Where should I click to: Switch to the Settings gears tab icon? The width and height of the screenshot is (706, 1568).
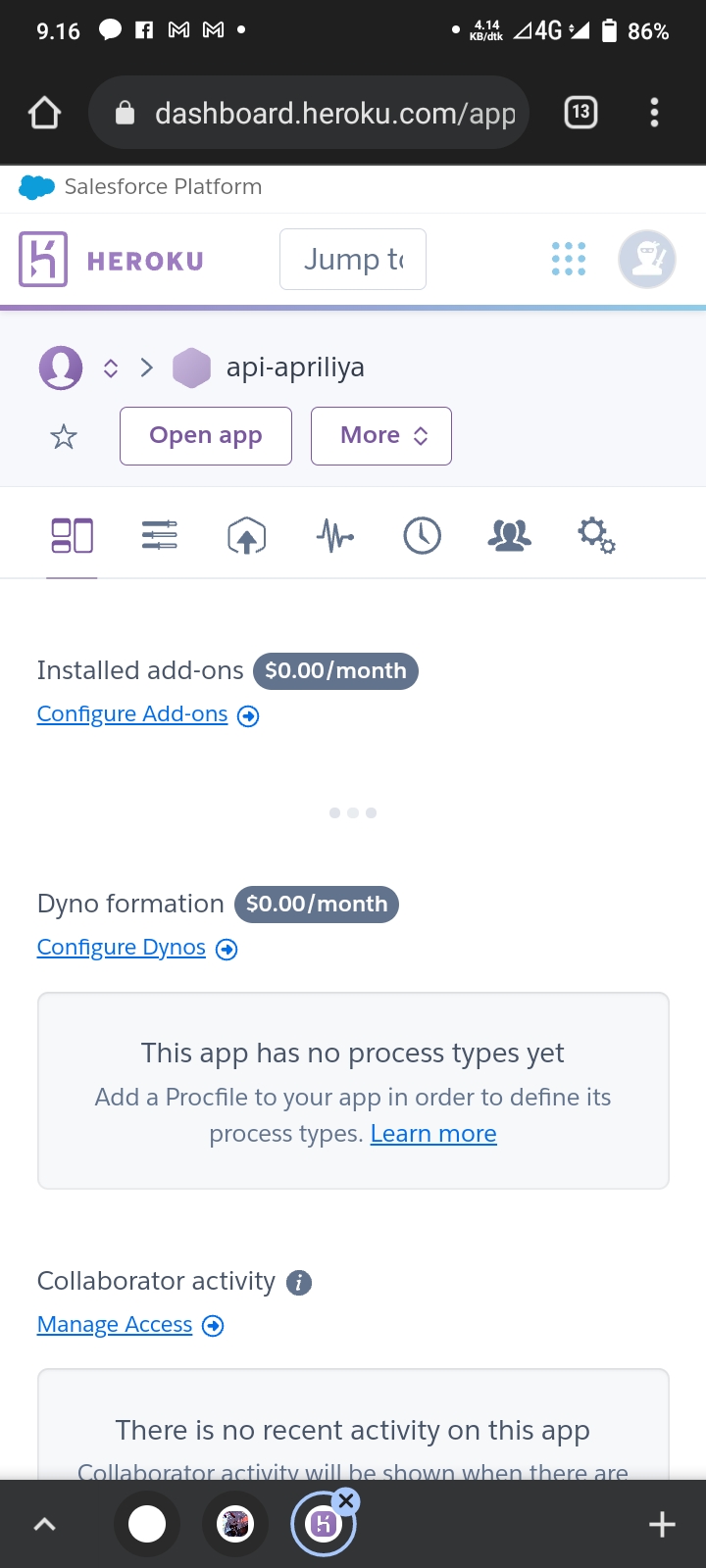596,536
